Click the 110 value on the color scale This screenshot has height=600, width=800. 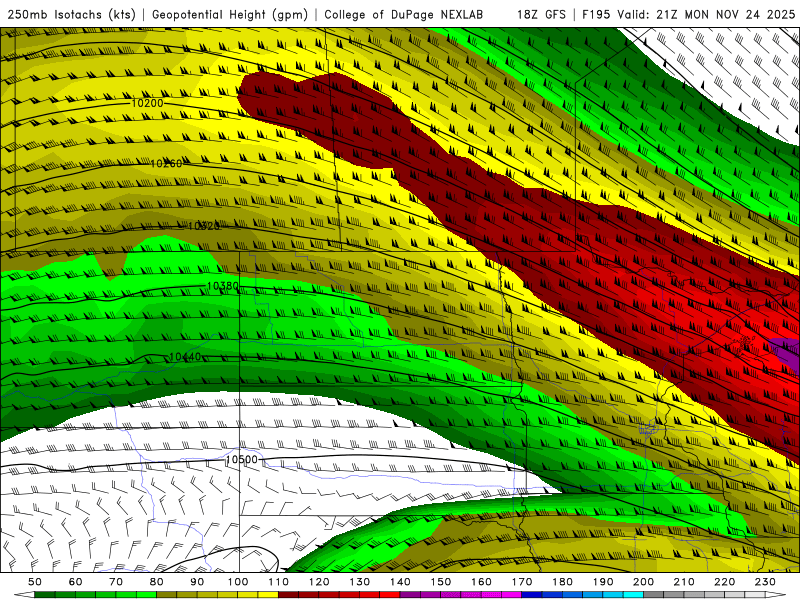point(279,582)
